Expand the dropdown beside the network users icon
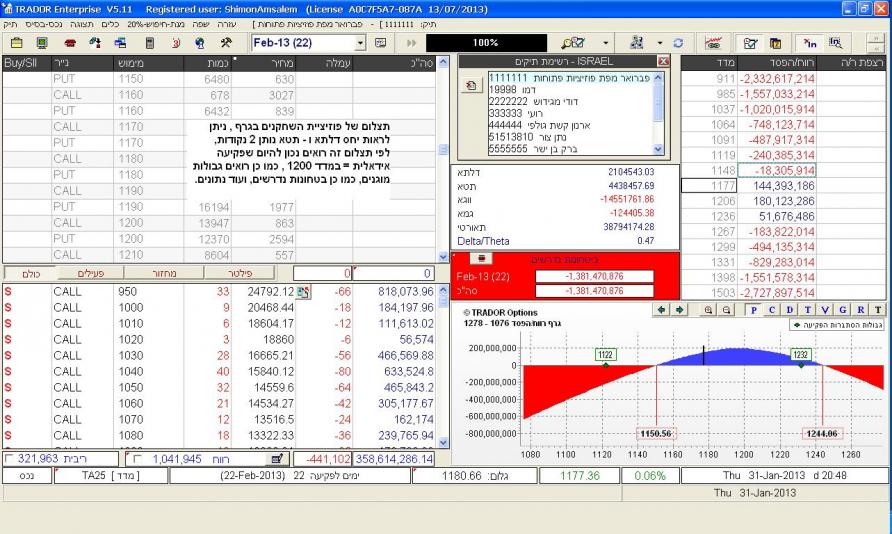Screen dimensions: 892x534 pos(660,44)
